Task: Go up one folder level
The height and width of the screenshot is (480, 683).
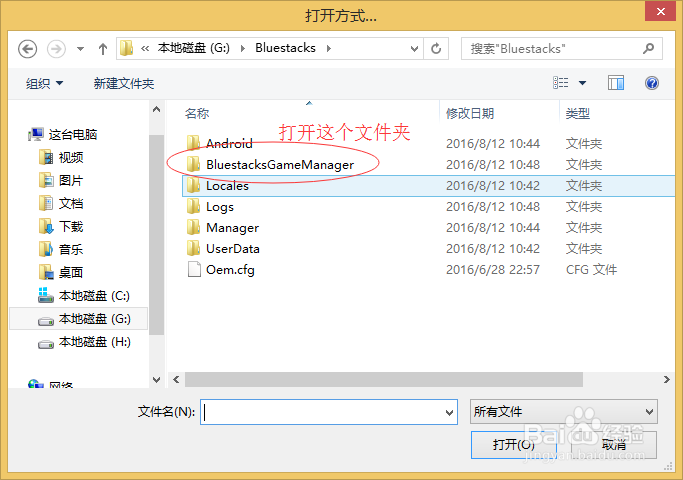Action: [x=103, y=49]
